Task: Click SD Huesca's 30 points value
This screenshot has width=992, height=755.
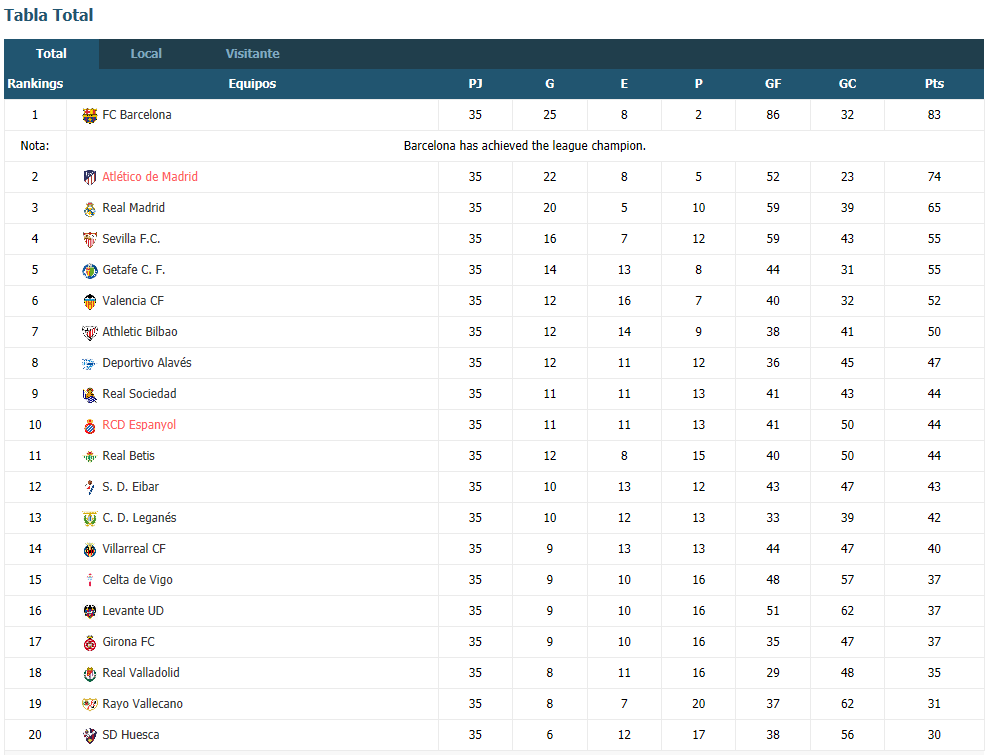Action: (x=934, y=735)
